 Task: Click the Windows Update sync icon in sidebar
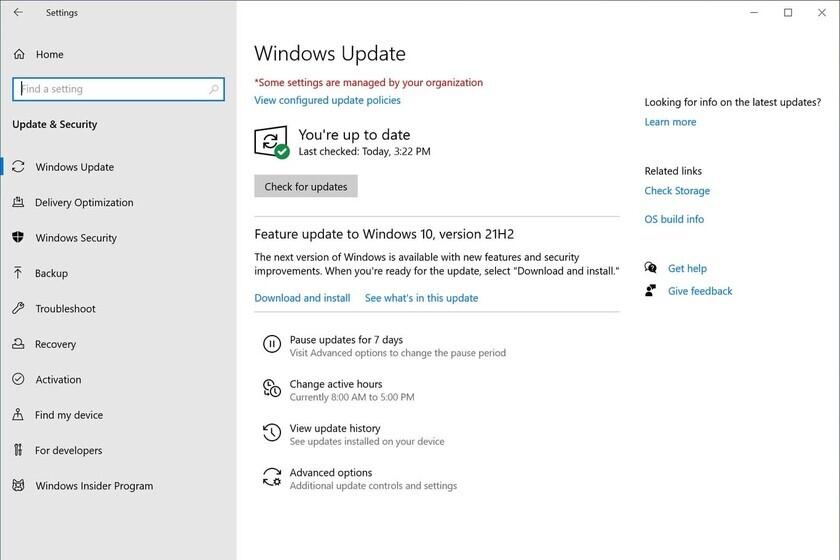(x=18, y=167)
